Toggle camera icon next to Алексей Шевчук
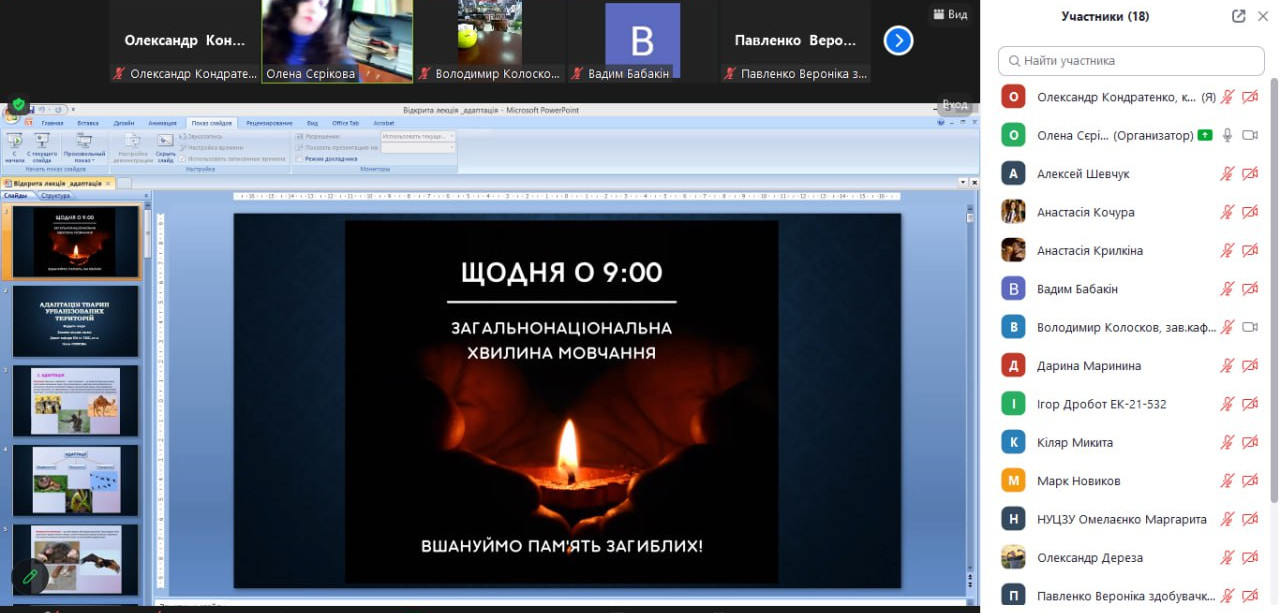Screen dimensions: 1280x613 click(x=1250, y=174)
